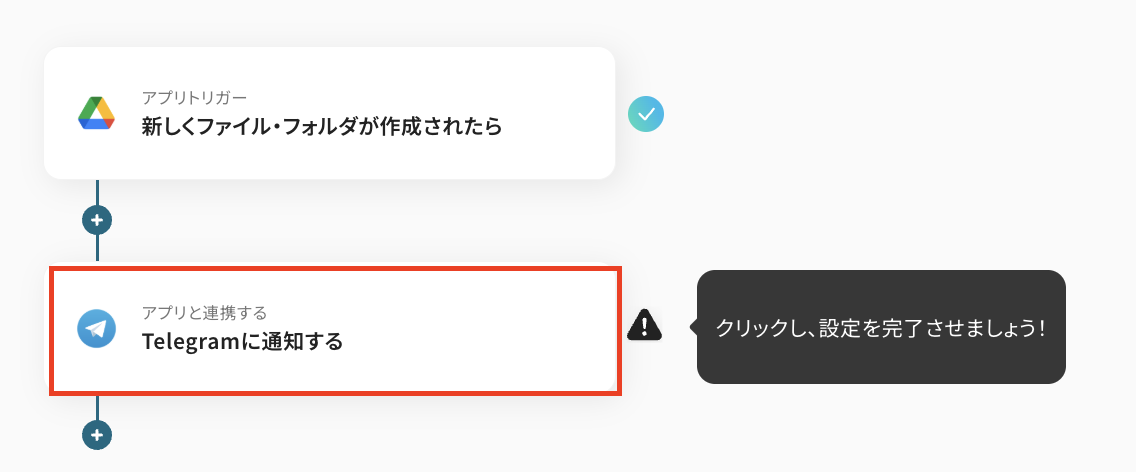Click the アプリと連携する label text
Image resolution: width=1136 pixels, height=472 pixels.
pos(204,313)
